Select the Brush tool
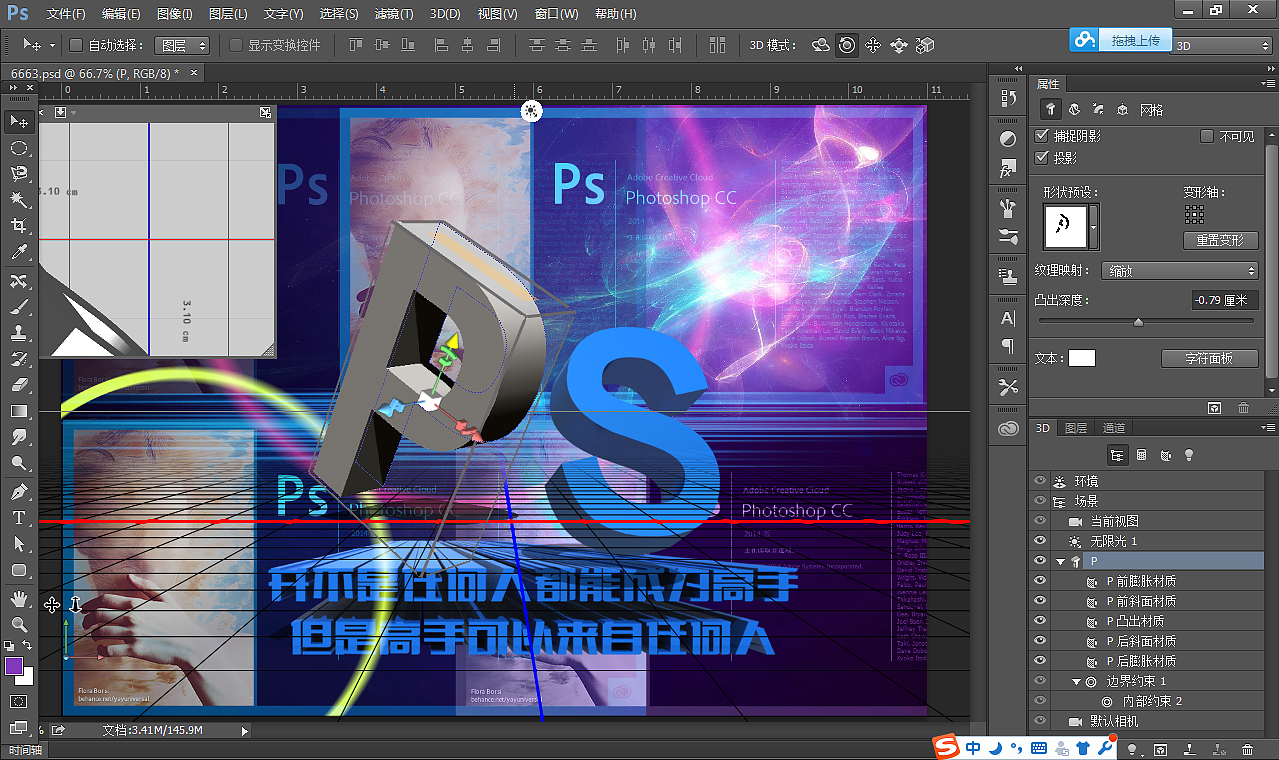1279x760 pixels. (18, 306)
